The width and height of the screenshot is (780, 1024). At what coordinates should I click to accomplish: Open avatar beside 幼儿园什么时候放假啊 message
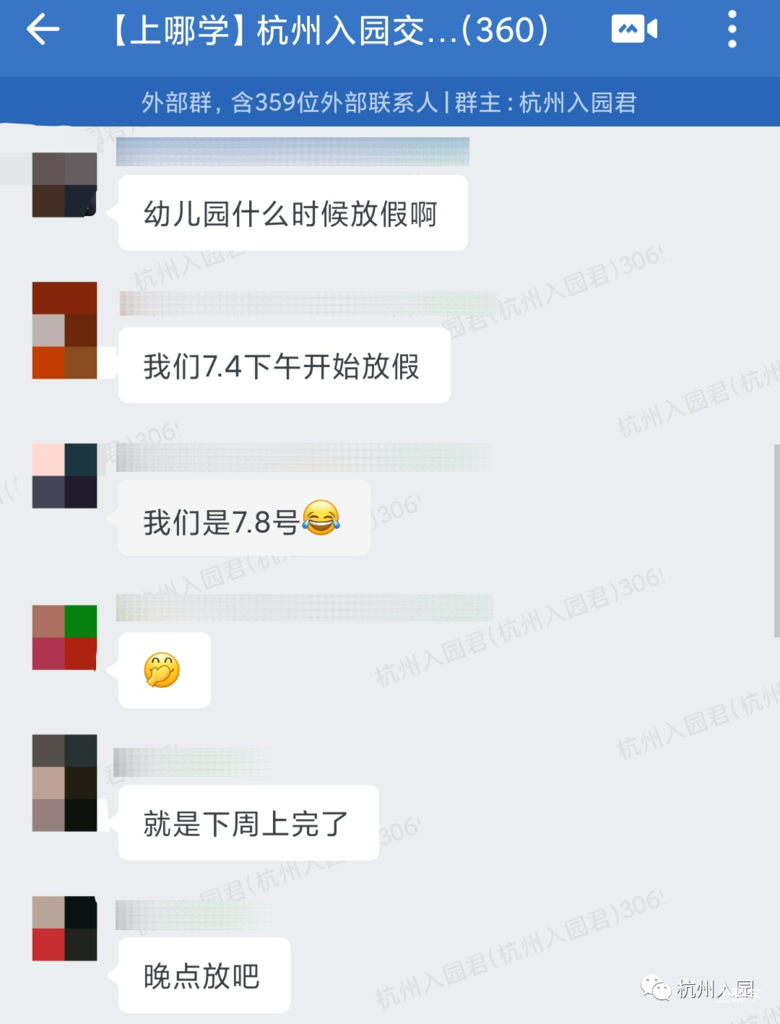65,185
